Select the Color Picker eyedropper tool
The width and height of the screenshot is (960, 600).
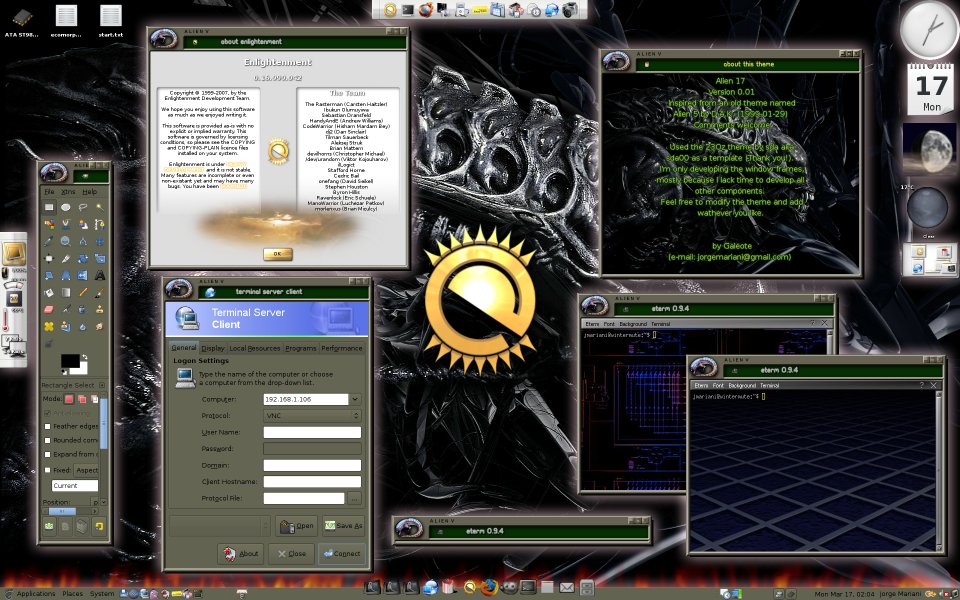click(49, 241)
